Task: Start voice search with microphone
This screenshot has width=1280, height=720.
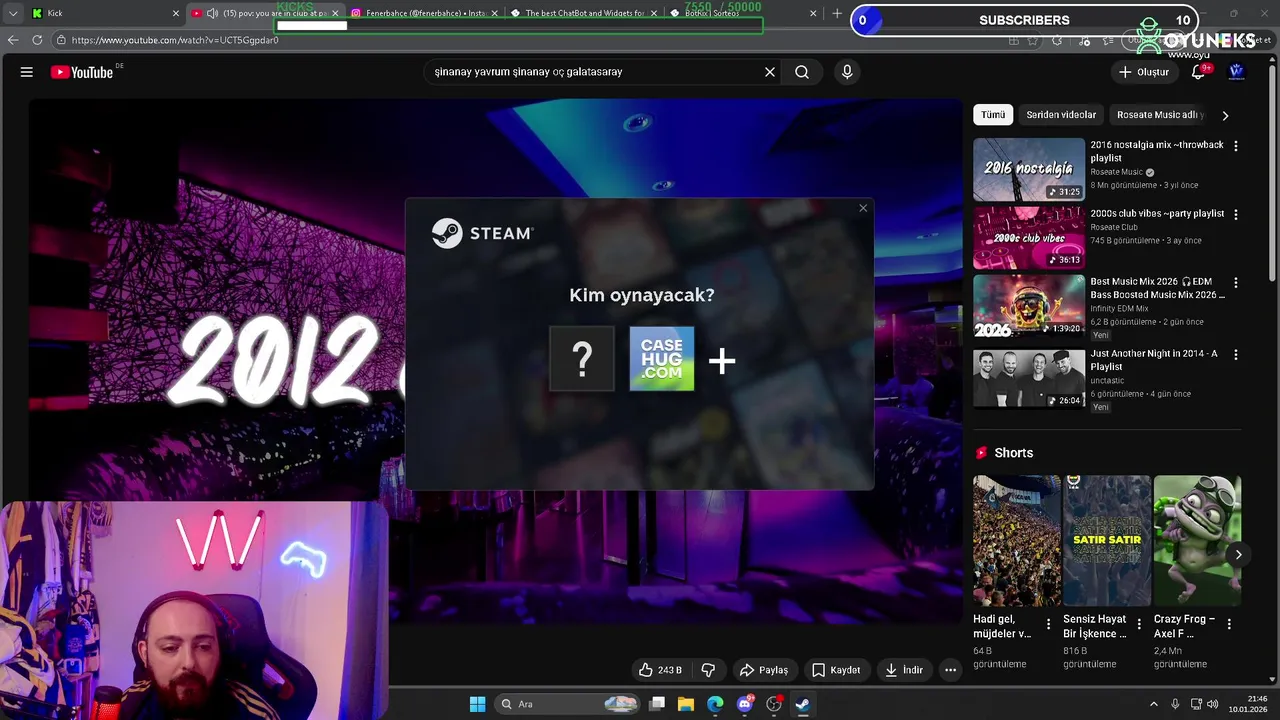Action: point(847,72)
